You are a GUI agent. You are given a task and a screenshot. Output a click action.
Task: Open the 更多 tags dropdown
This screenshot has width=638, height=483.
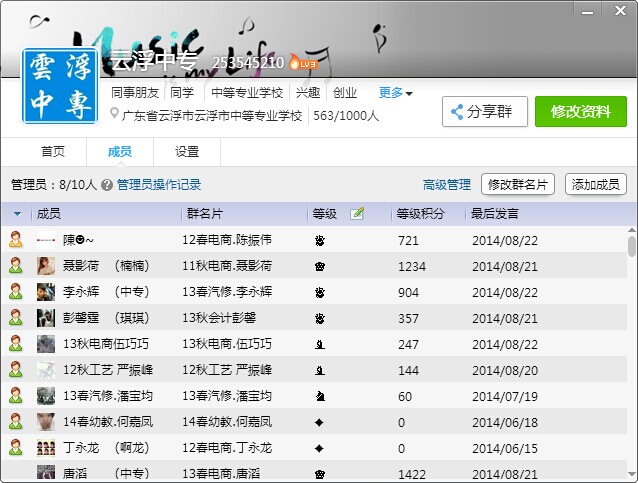(395, 93)
